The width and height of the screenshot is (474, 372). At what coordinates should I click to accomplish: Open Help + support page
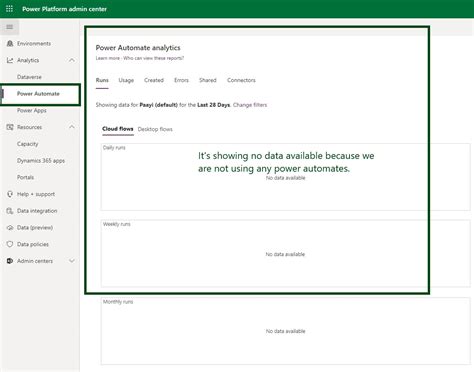tap(36, 194)
